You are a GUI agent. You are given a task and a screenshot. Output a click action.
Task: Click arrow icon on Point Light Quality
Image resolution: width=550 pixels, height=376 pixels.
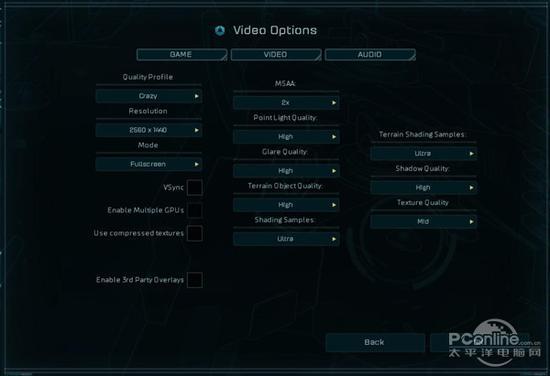(x=334, y=137)
